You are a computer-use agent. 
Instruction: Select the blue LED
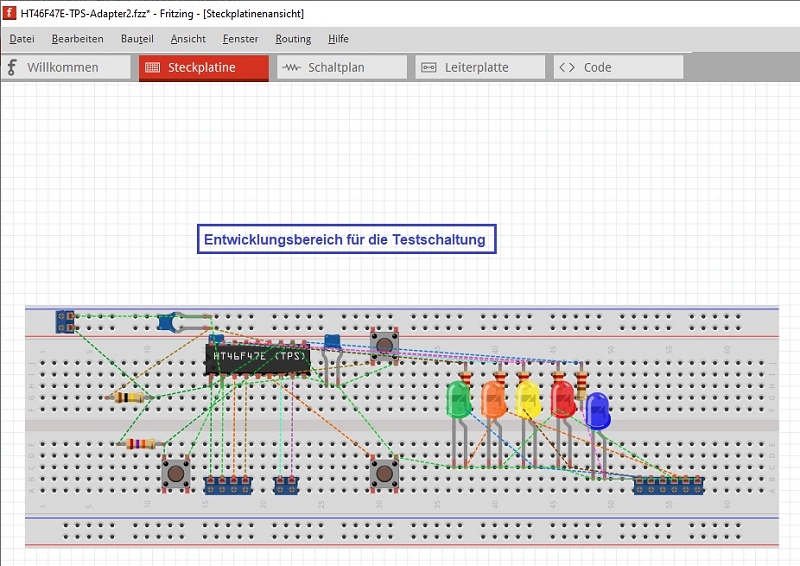(597, 411)
